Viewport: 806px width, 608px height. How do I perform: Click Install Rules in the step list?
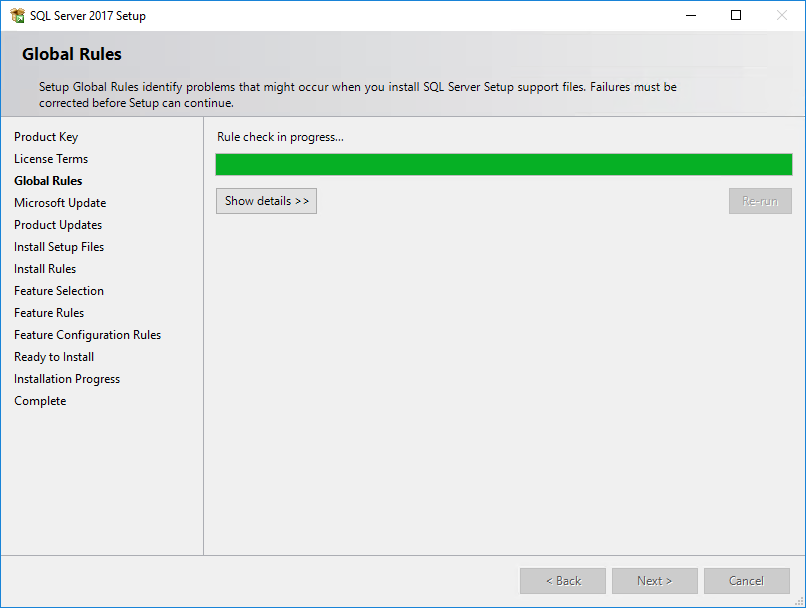pos(45,269)
